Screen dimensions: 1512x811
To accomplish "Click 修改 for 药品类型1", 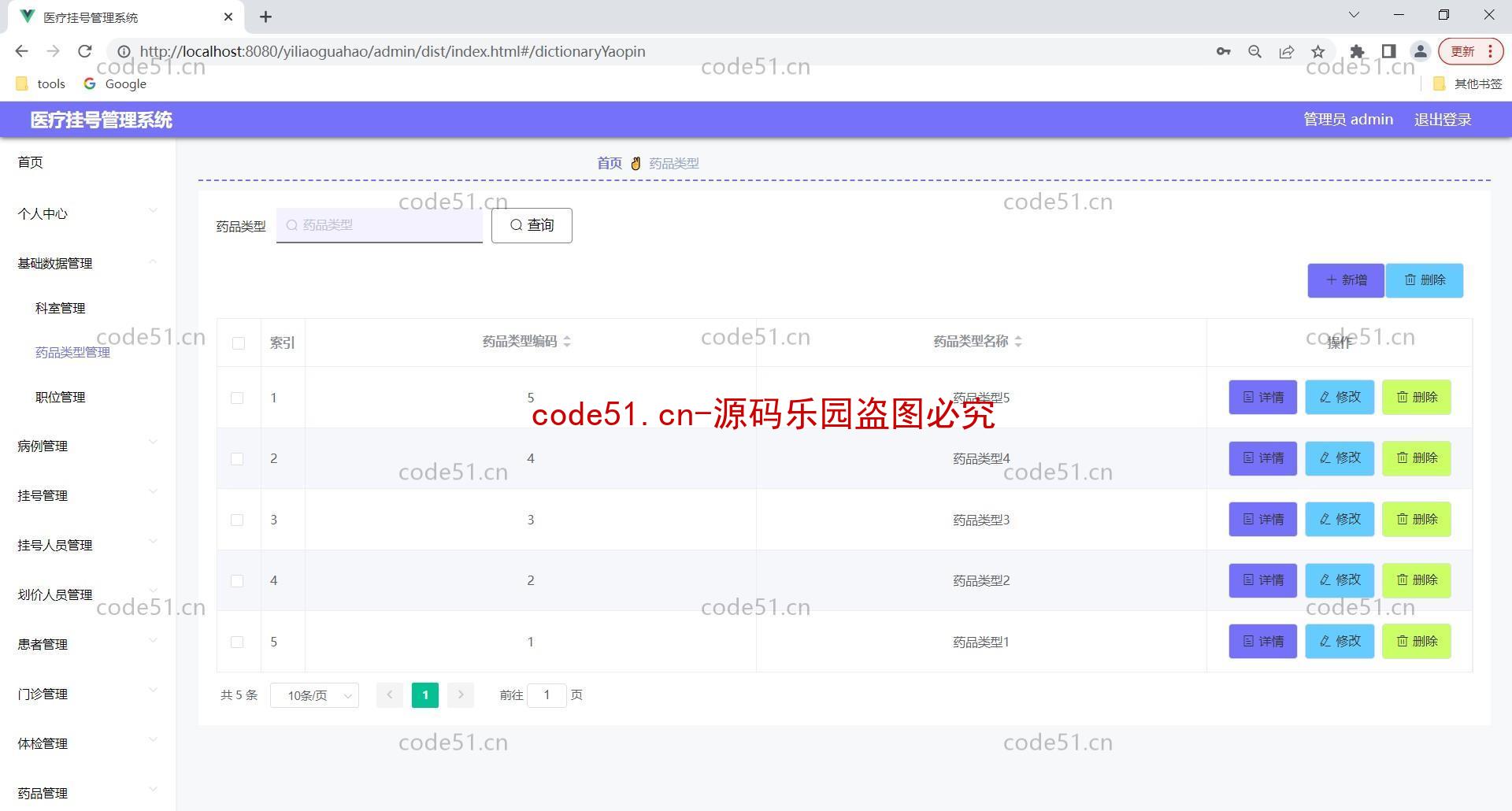I will pyautogui.click(x=1340, y=641).
